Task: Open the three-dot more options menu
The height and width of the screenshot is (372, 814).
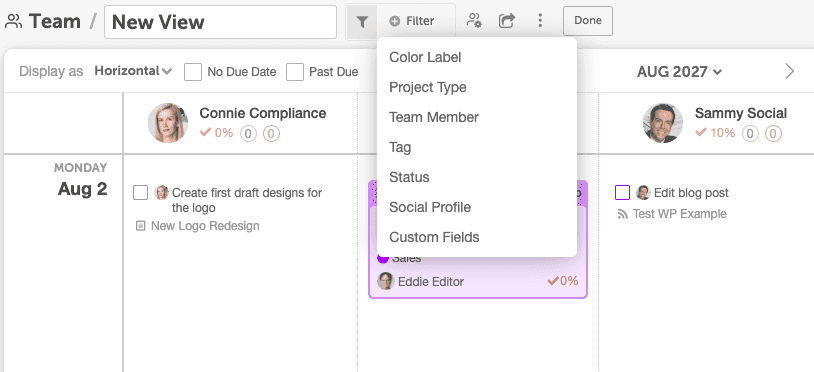Action: (x=540, y=21)
